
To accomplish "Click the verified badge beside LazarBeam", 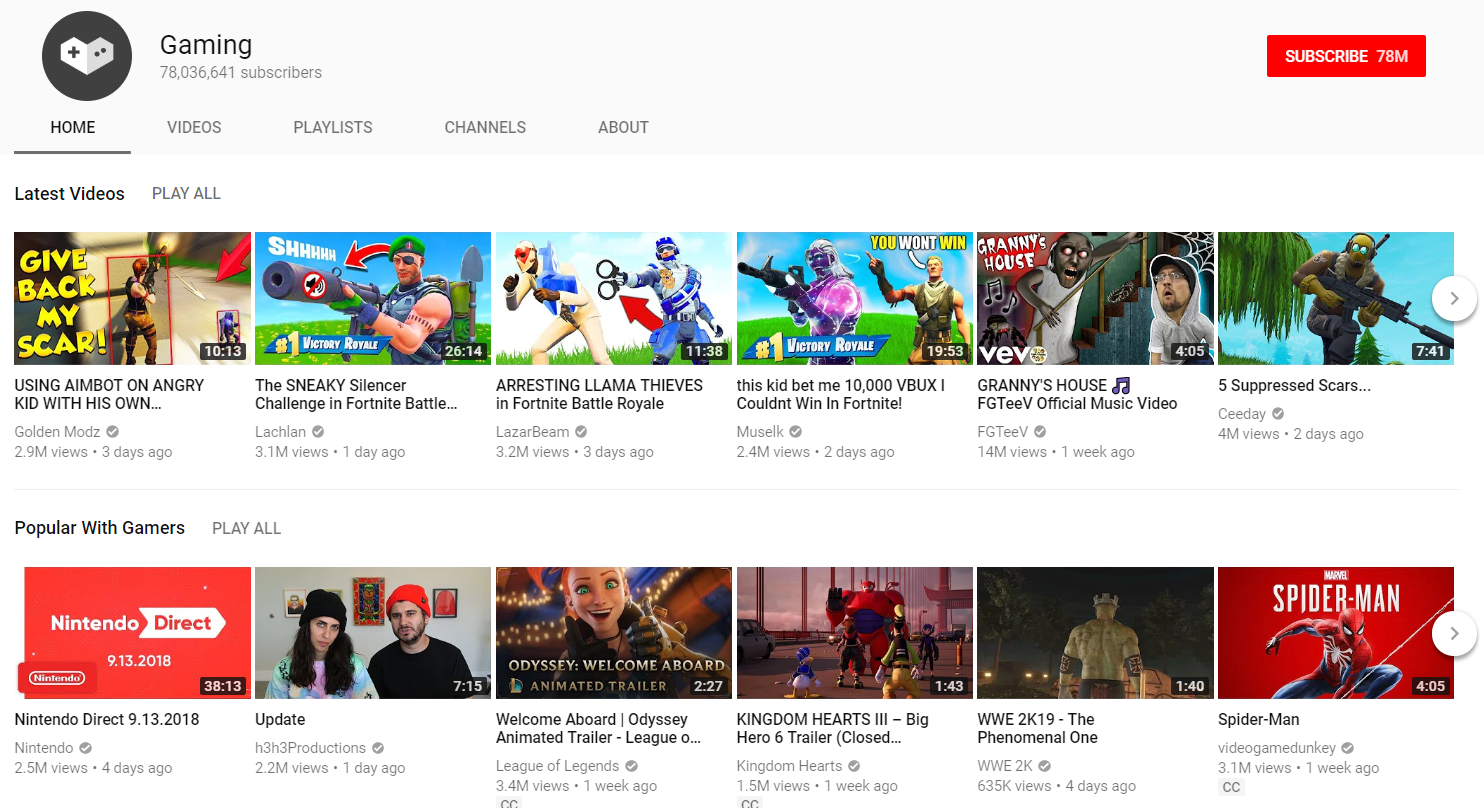I will (581, 432).
